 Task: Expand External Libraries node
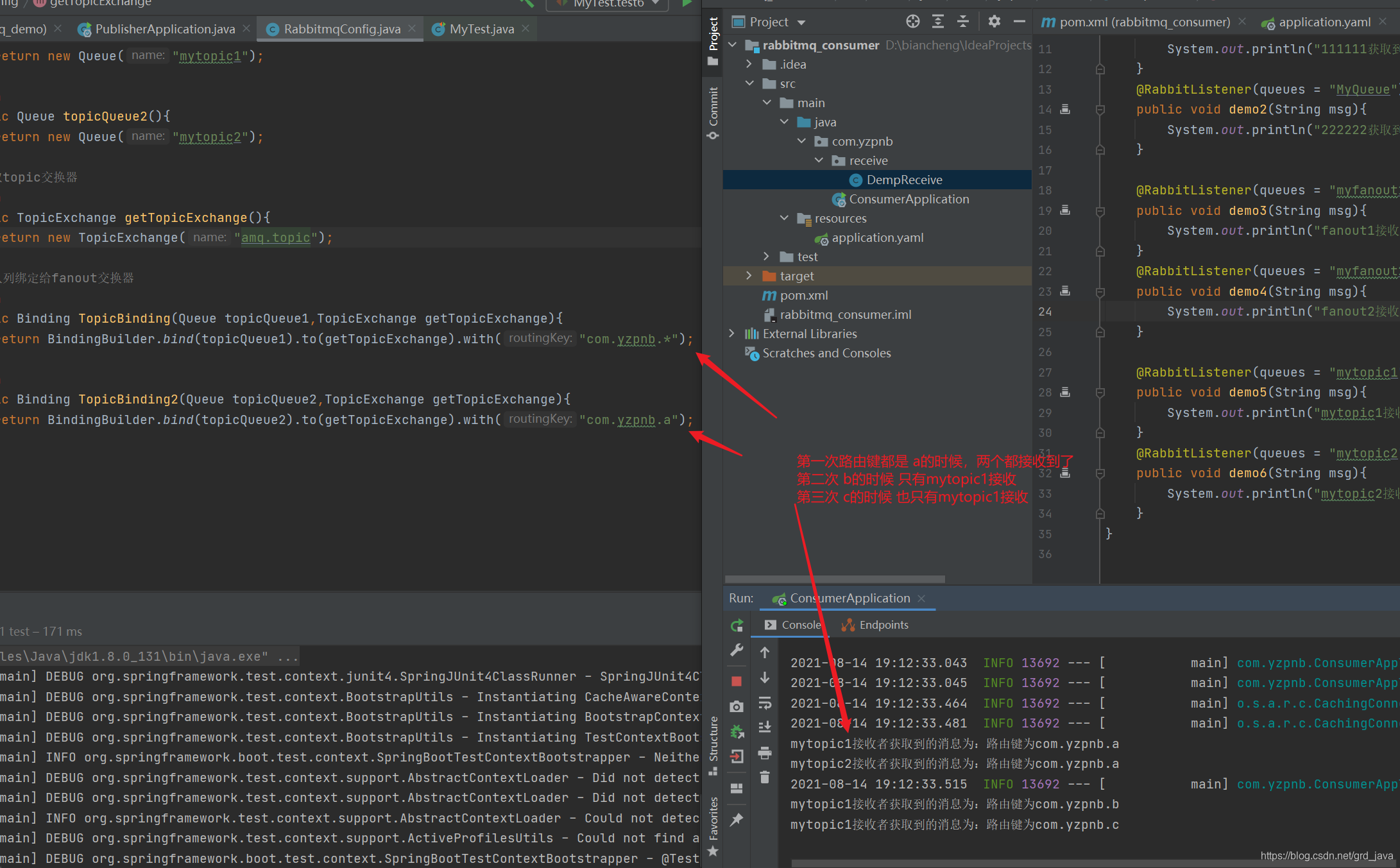(x=731, y=334)
